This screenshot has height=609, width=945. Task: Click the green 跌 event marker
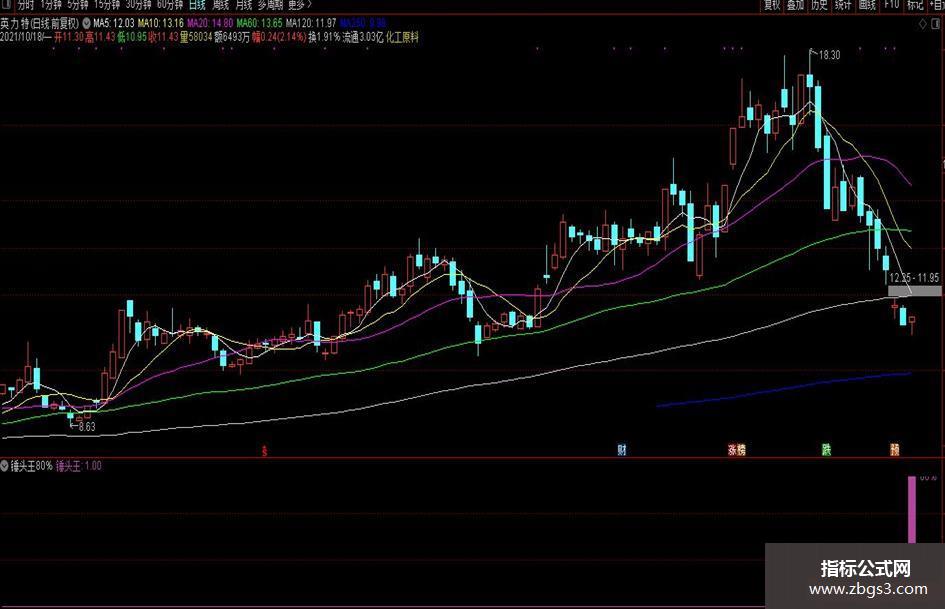point(826,450)
